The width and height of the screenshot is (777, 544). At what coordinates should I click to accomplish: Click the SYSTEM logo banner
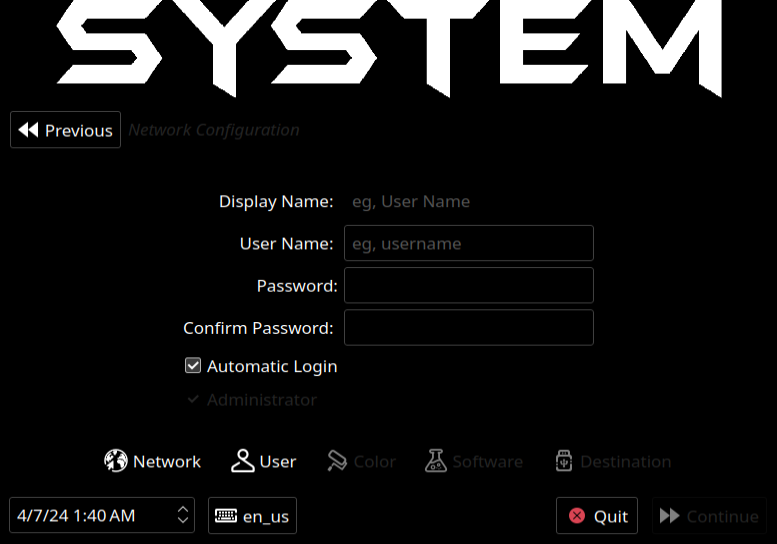388,45
